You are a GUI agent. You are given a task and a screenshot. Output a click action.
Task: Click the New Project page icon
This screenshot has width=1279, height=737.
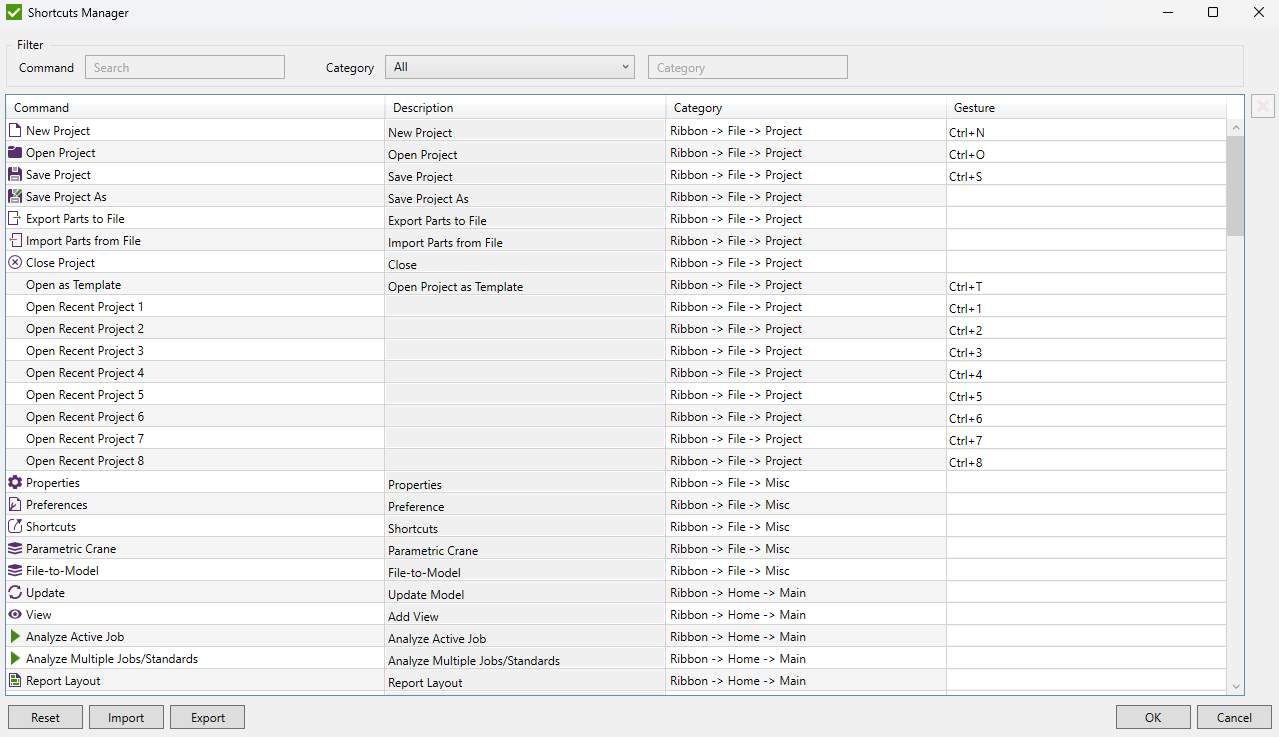(x=14, y=131)
